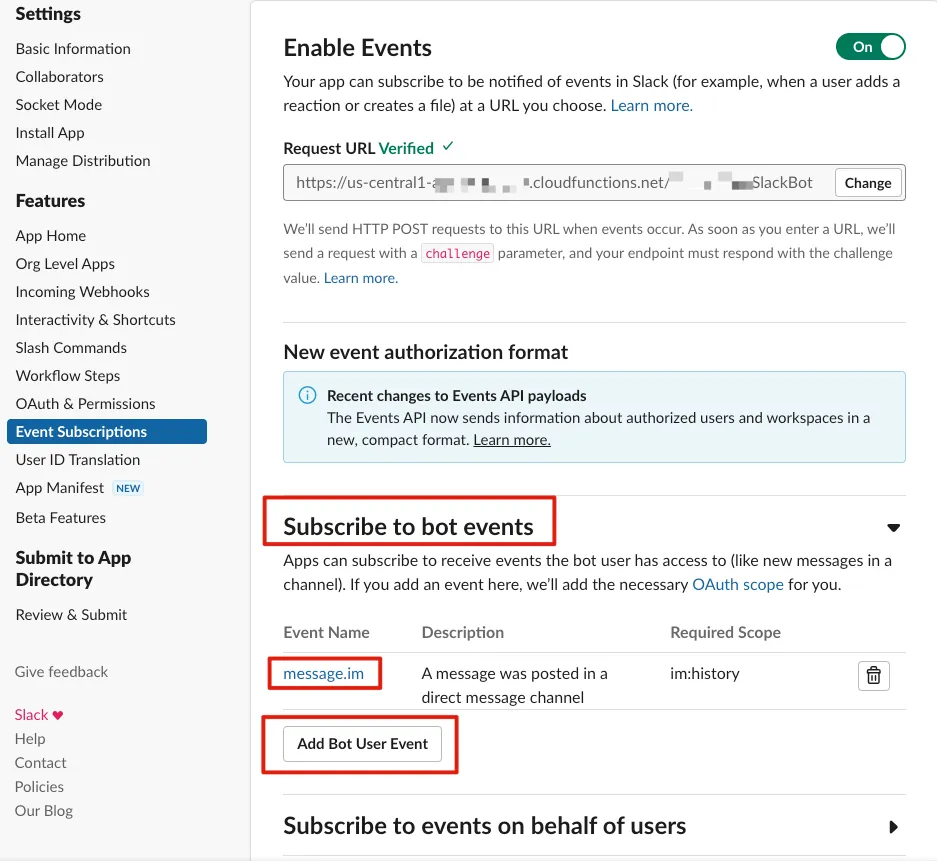This screenshot has height=861, width=937.
Task: Open the Event Subscriptions settings page
Action: point(81,432)
